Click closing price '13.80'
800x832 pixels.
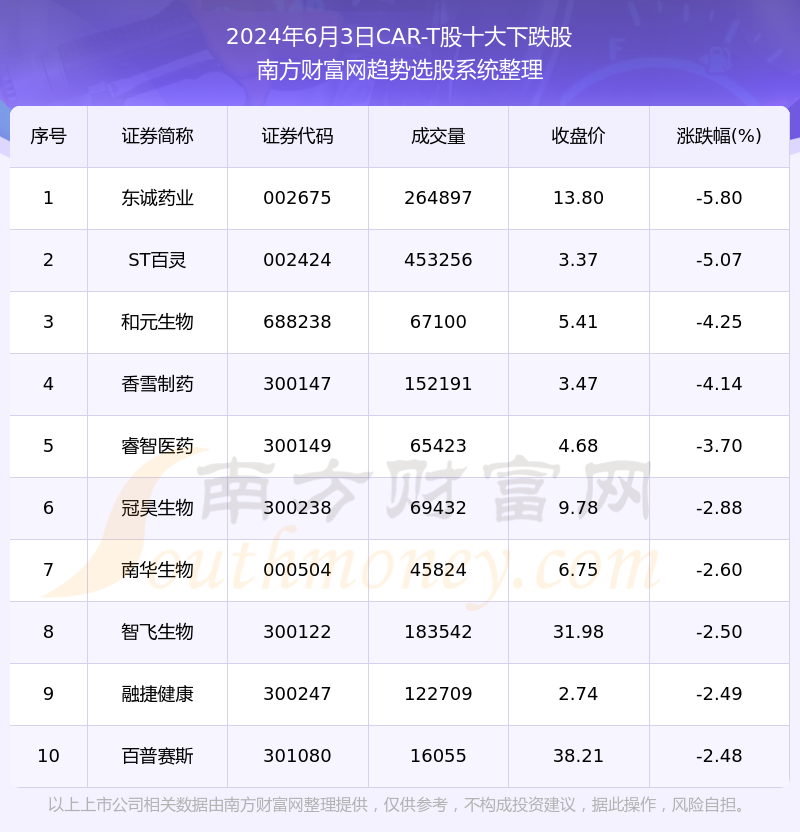click(578, 198)
